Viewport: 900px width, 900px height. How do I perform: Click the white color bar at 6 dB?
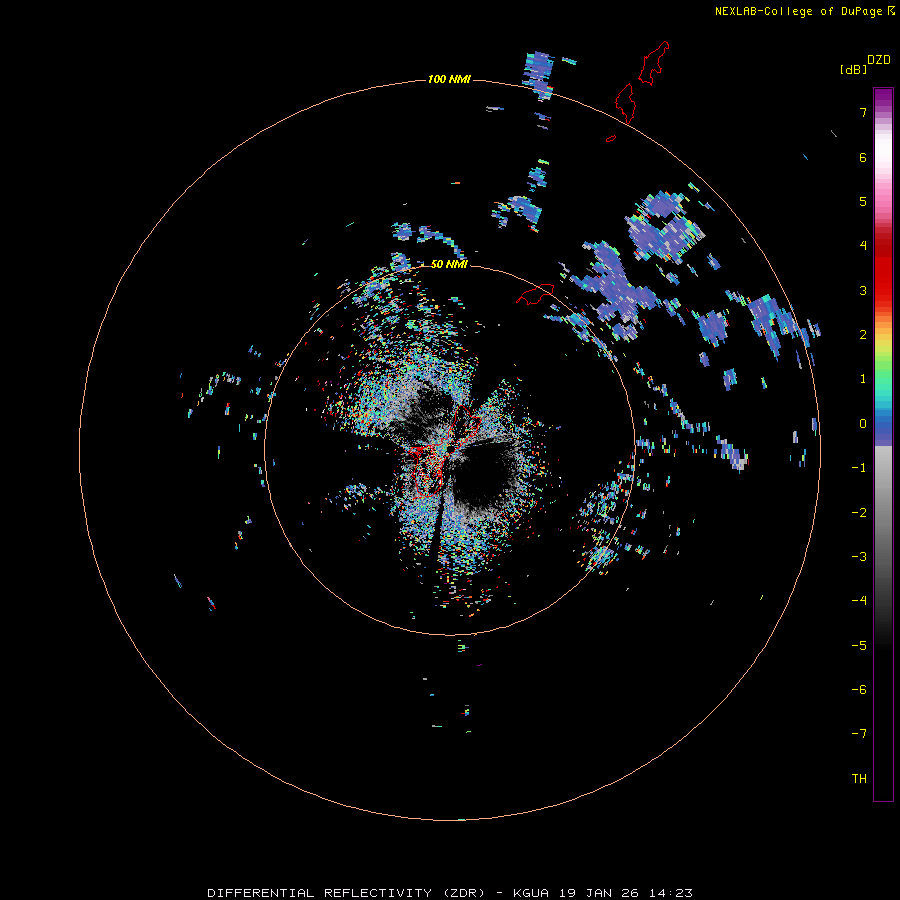[883, 157]
